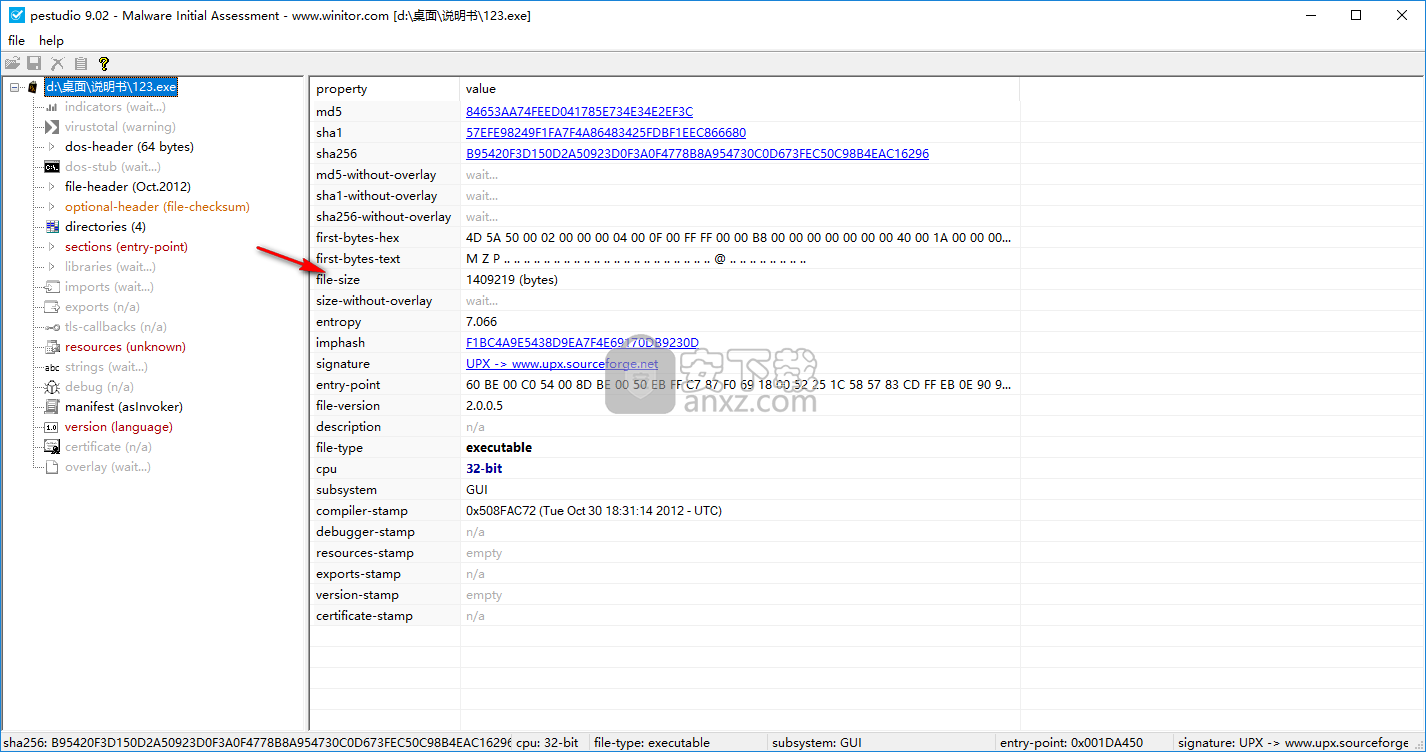Select file-header (Oct.2012) item
Screen dimensions: 1426x752
pos(127,187)
